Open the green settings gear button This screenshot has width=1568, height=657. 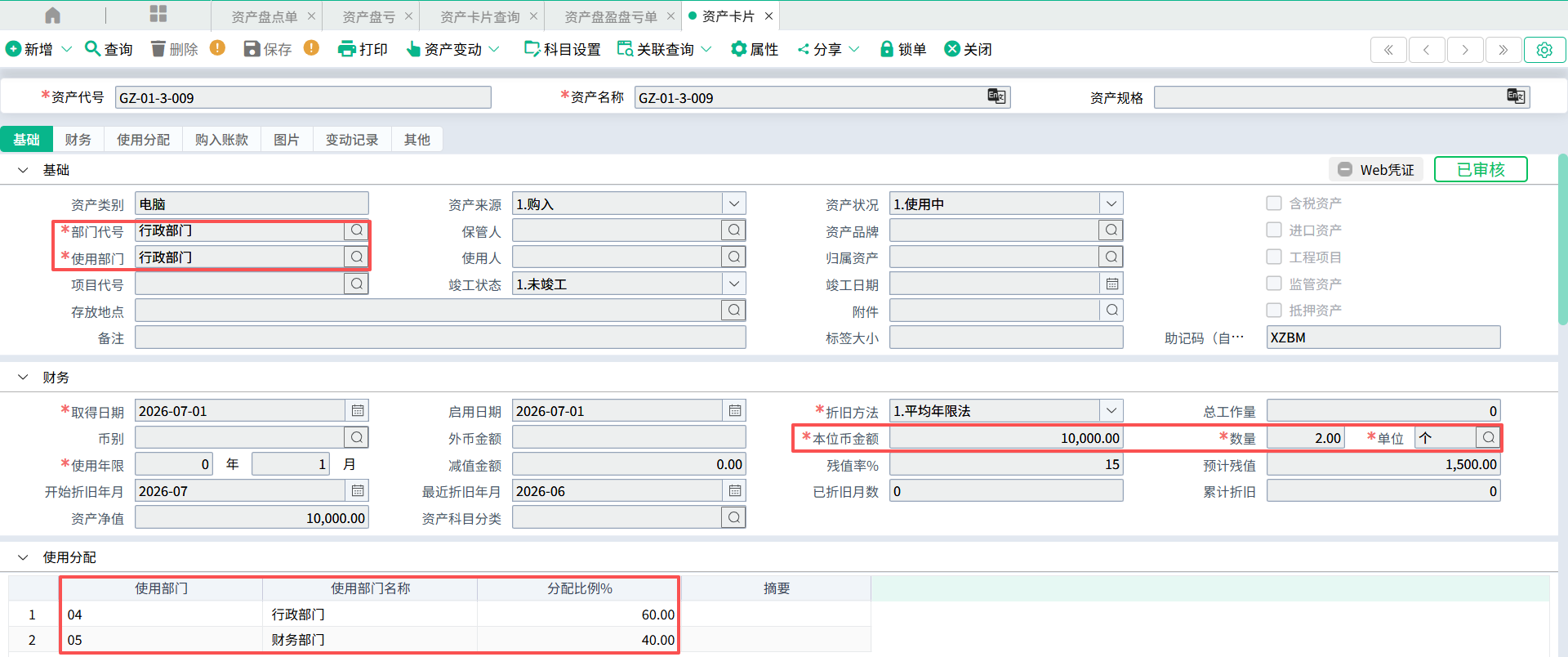(x=1544, y=50)
